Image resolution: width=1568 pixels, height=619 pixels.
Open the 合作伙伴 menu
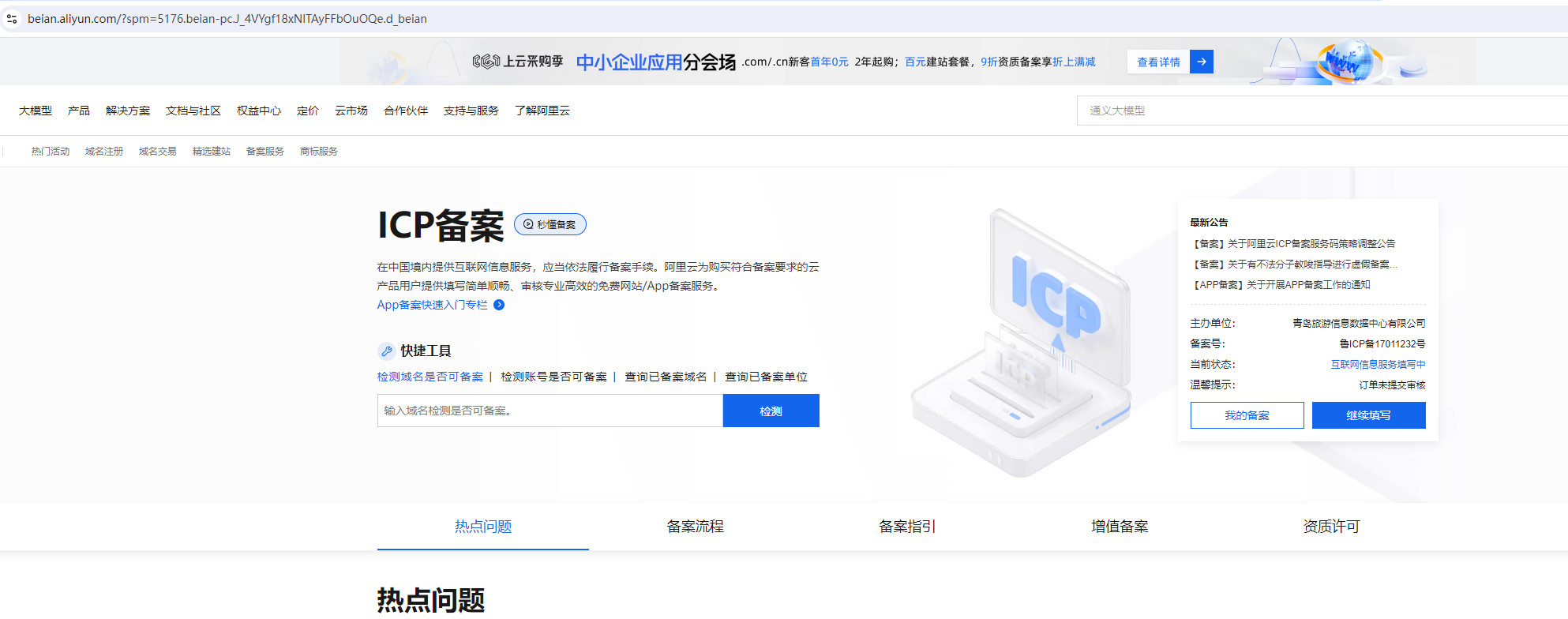[x=406, y=111]
